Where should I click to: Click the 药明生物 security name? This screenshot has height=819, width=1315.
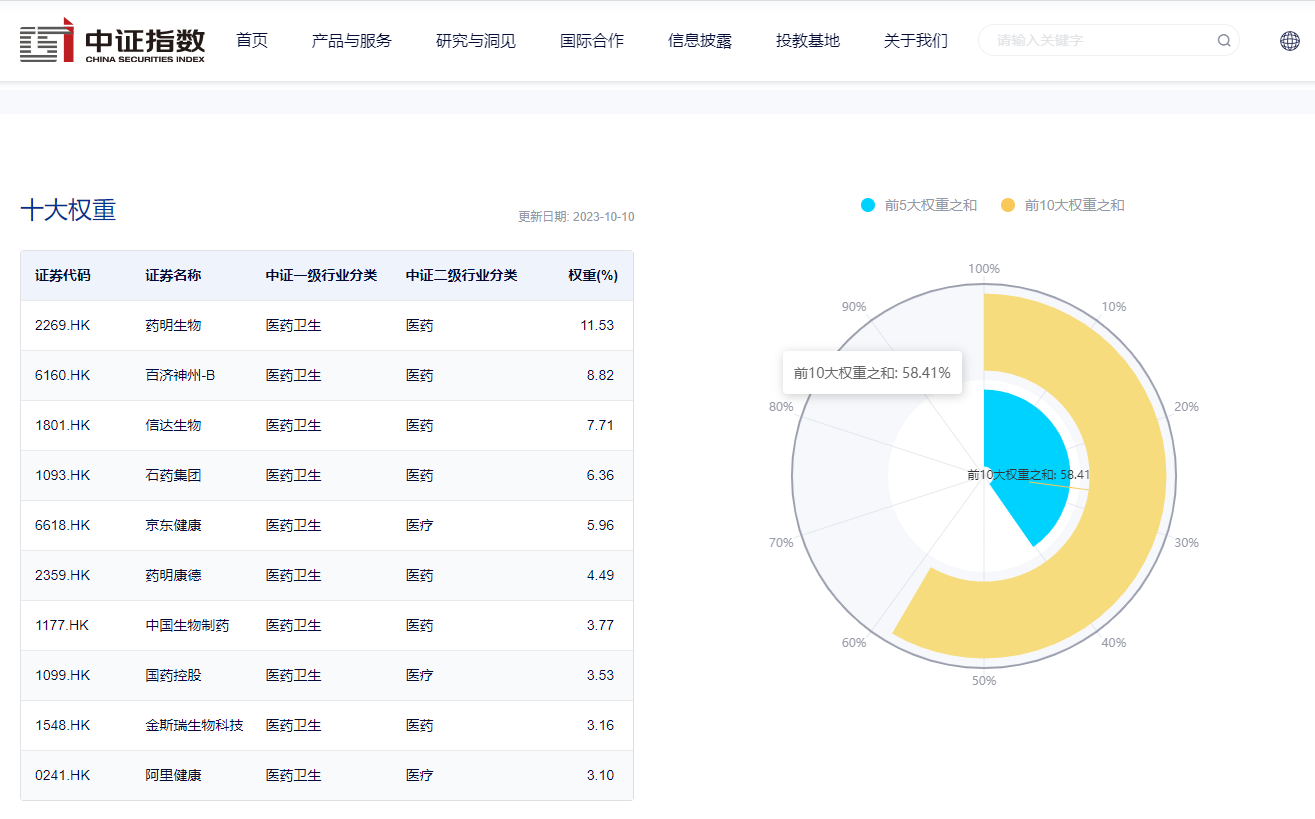click(173, 325)
